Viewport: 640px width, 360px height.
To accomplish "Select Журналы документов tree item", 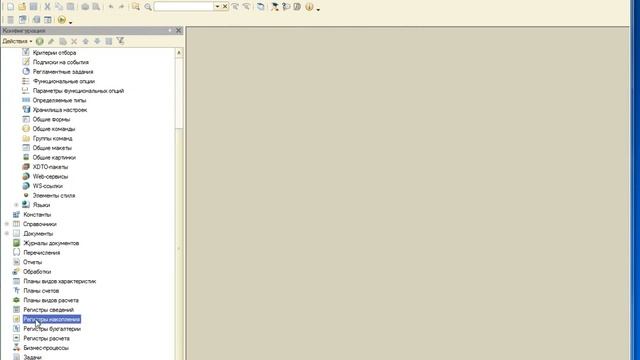I will 51,243.
